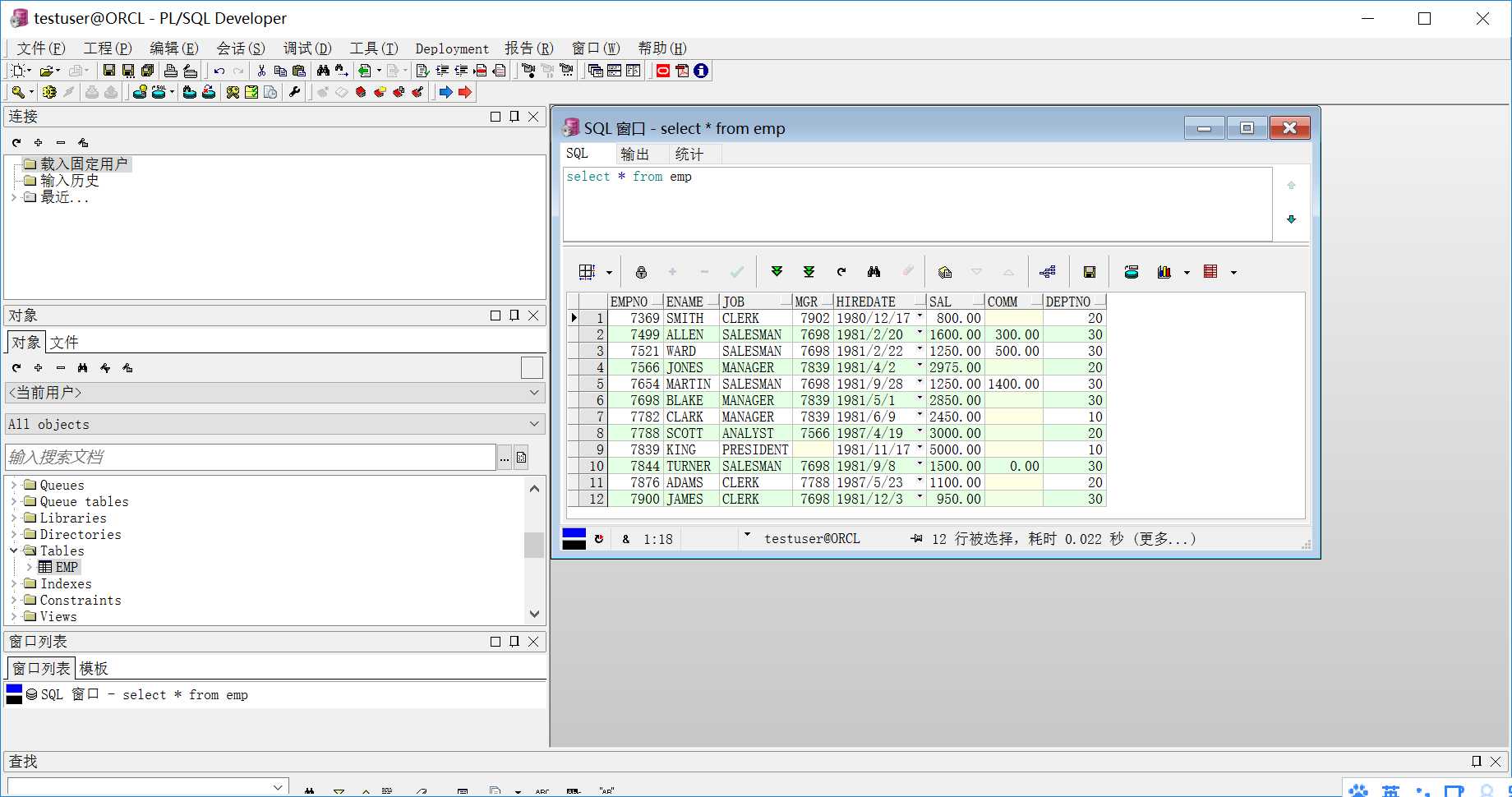Click binoculars find icon in 对象 panel
Image resolution: width=1512 pixels, height=797 pixels.
83,367
